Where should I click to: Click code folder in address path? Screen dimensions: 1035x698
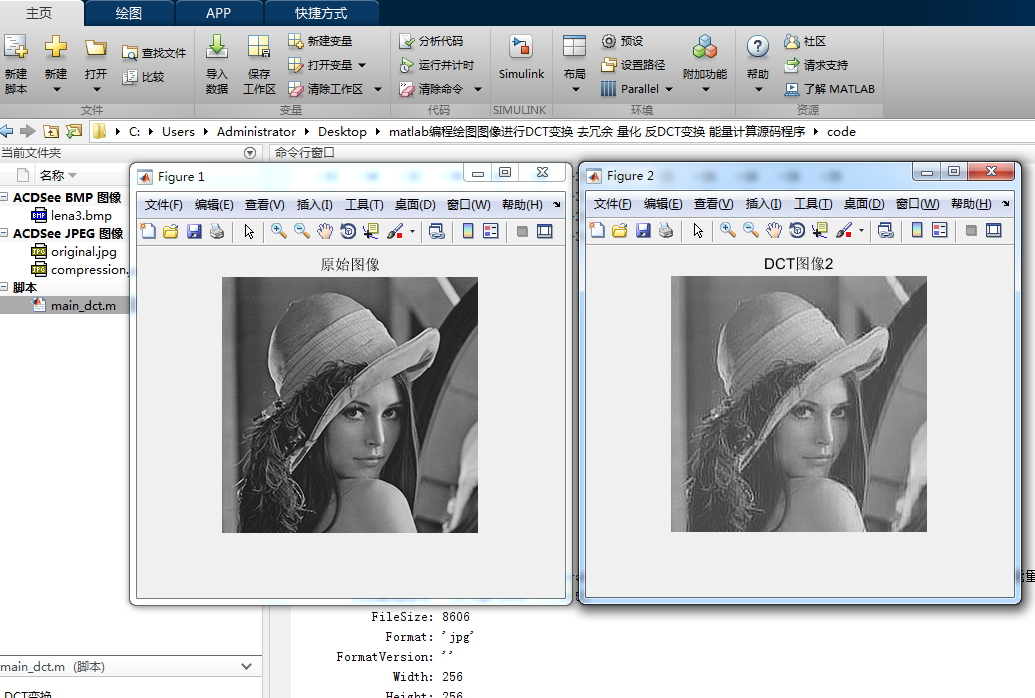coord(841,131)
